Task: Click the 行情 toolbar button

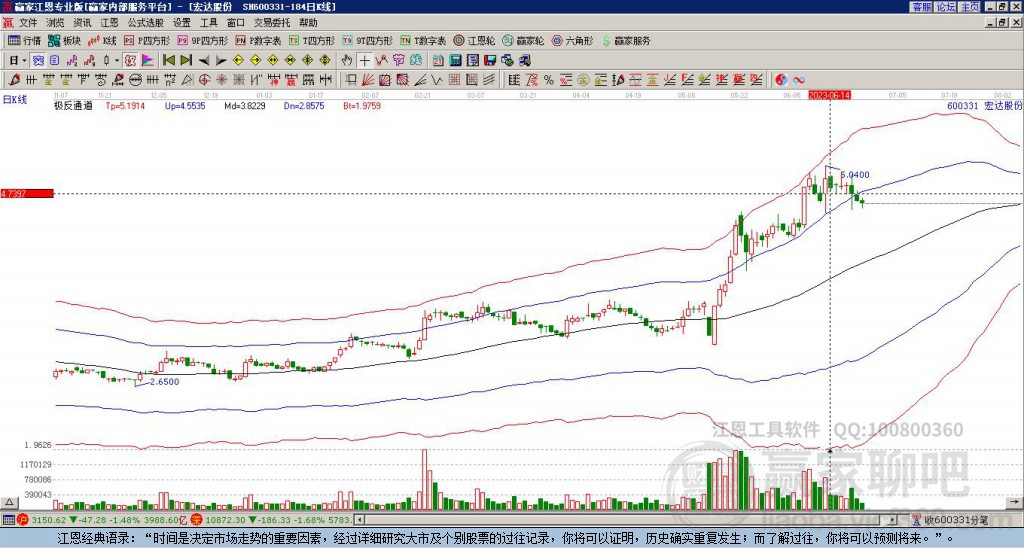Action: point(25,40)
